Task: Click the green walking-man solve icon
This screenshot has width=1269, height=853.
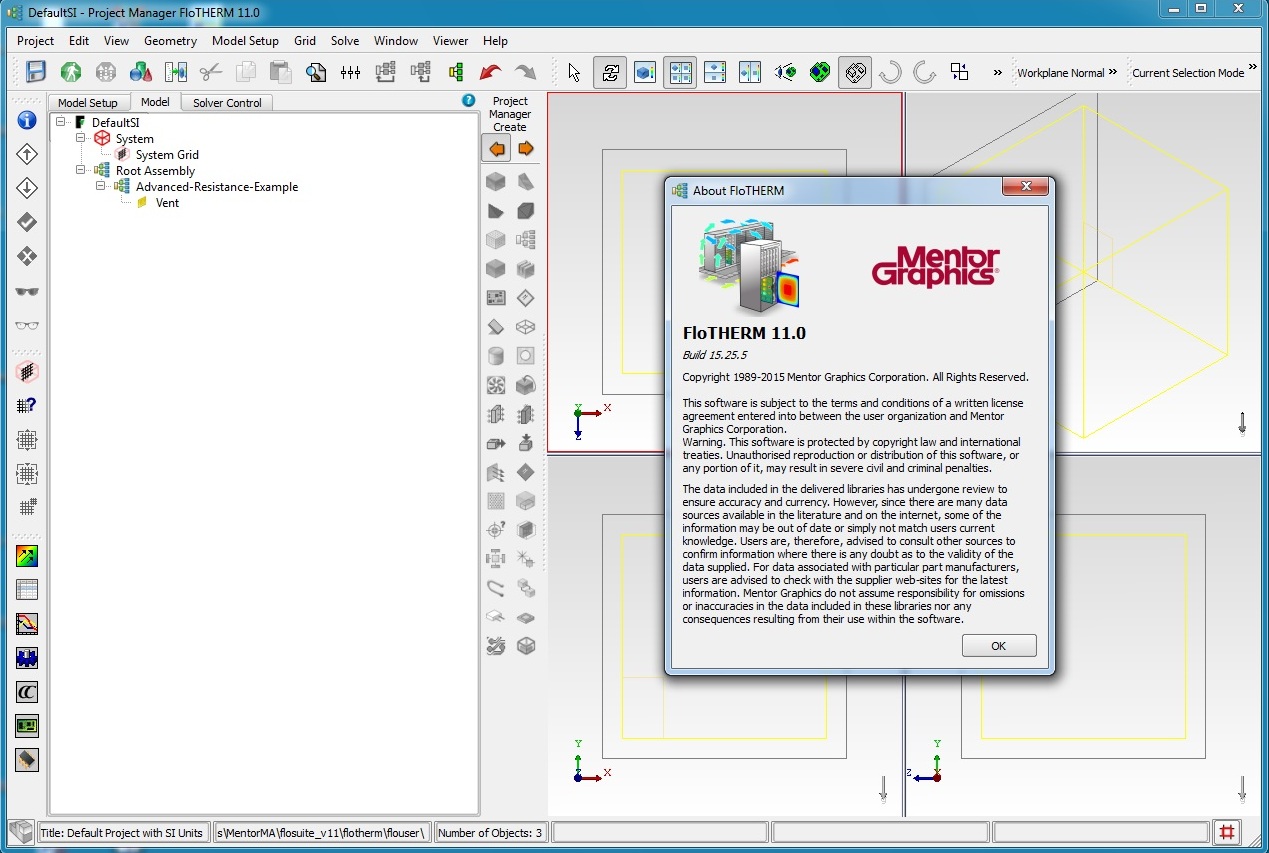Action: click(x=71, y=72)
